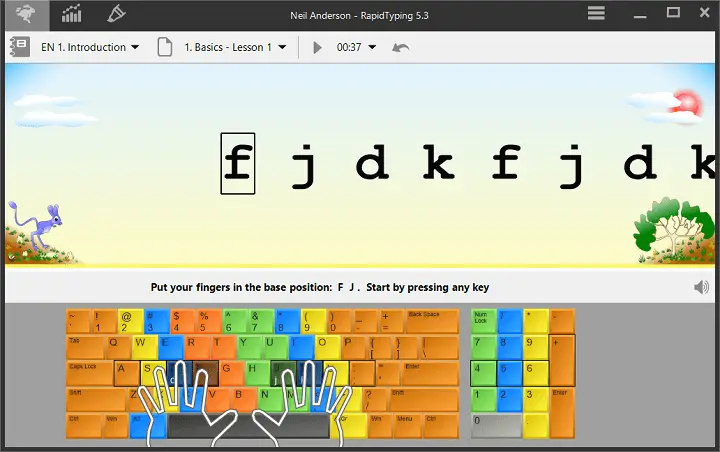The height and width of the screenshot is (452, 720).
Task: Click the Enter key on main virtual keyboard
Action: (430, 373)
